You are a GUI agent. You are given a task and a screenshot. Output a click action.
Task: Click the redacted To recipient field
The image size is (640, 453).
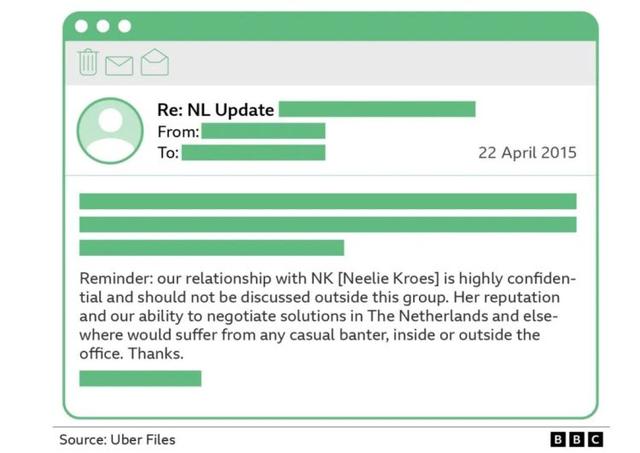tap(253, 153)
